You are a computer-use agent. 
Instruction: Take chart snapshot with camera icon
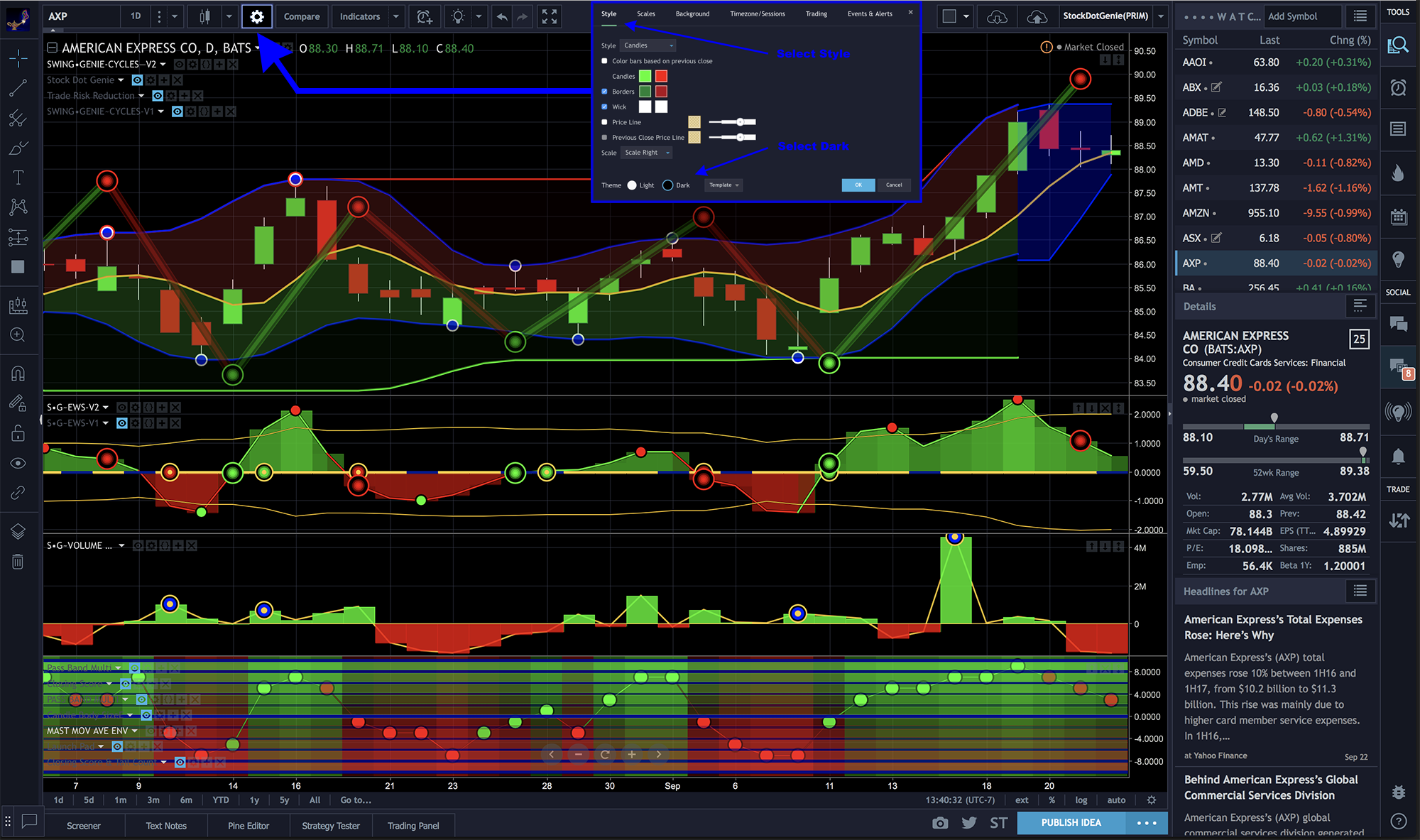940,823
